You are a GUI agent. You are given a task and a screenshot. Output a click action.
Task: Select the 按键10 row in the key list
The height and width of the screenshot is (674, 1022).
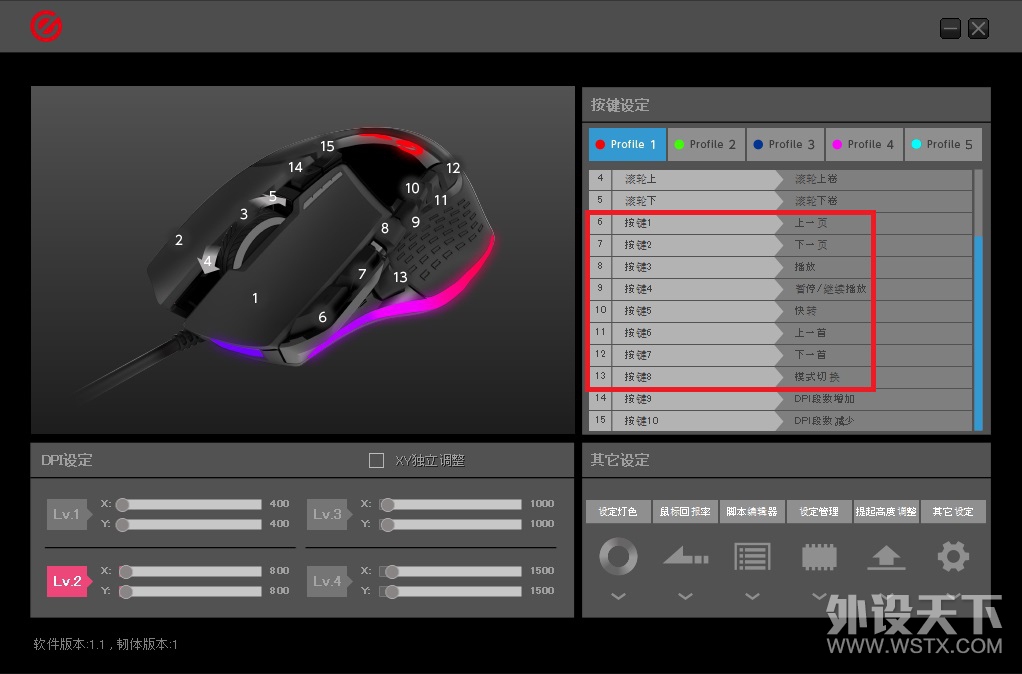780,420
